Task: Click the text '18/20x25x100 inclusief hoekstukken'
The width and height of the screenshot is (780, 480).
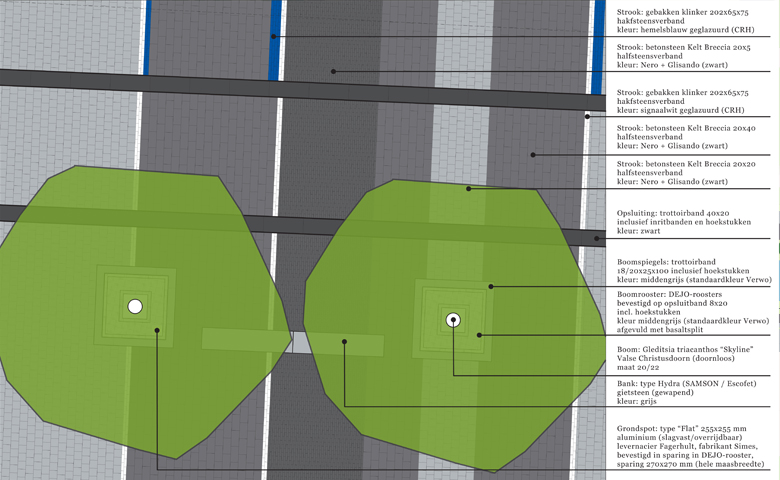Action: pos(683,271)
